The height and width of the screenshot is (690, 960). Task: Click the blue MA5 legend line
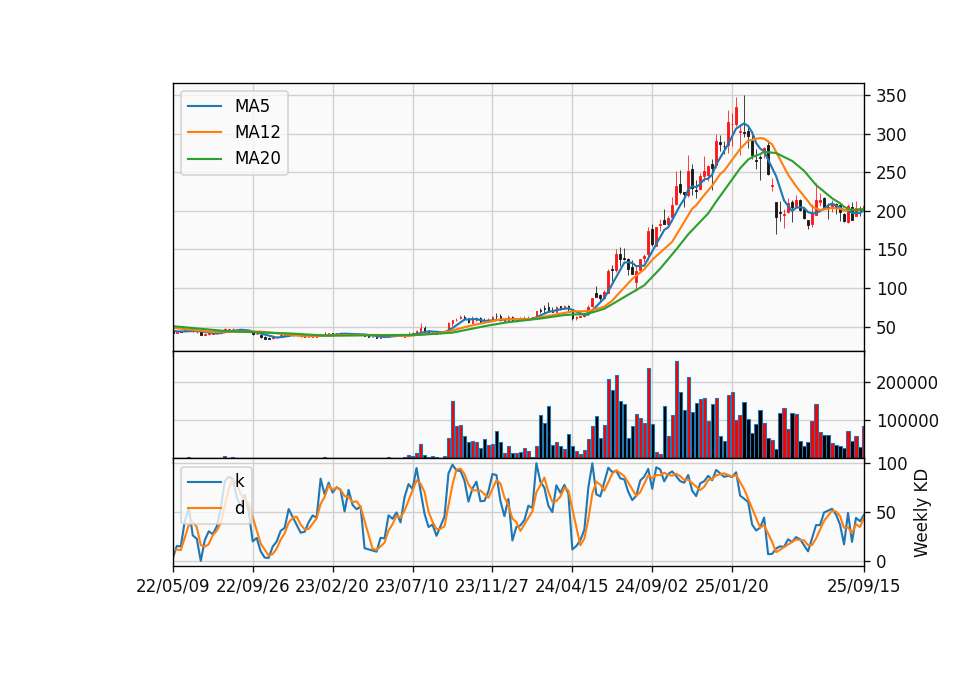tap(204, 106)
